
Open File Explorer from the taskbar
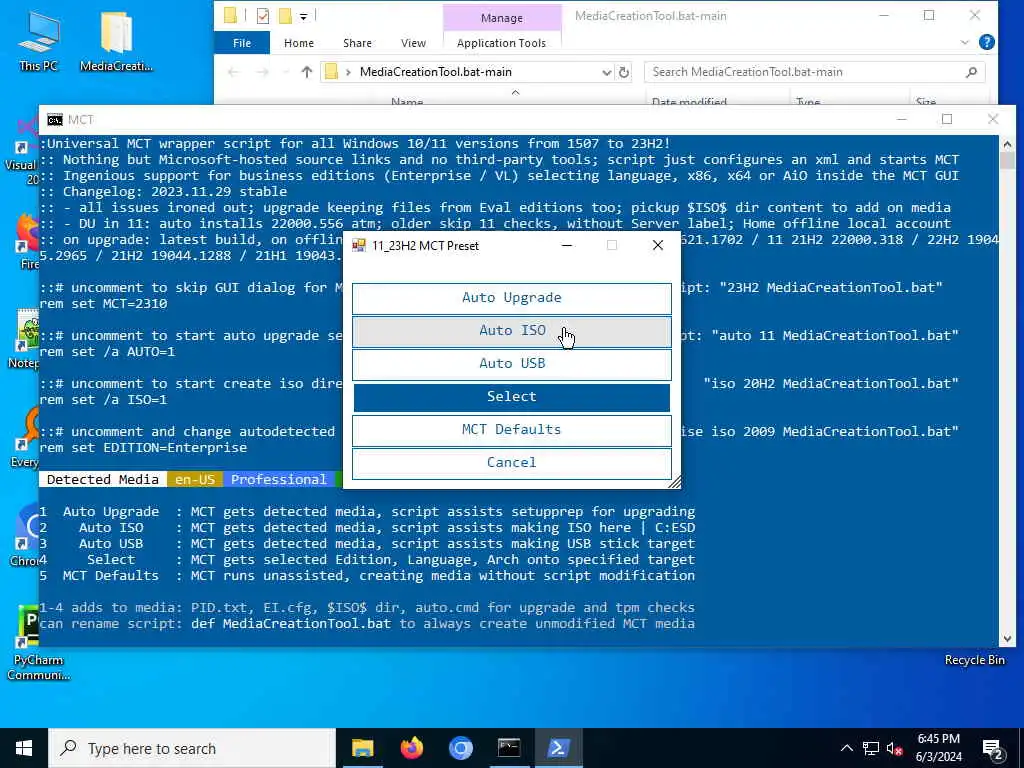[x=362, y=748]
